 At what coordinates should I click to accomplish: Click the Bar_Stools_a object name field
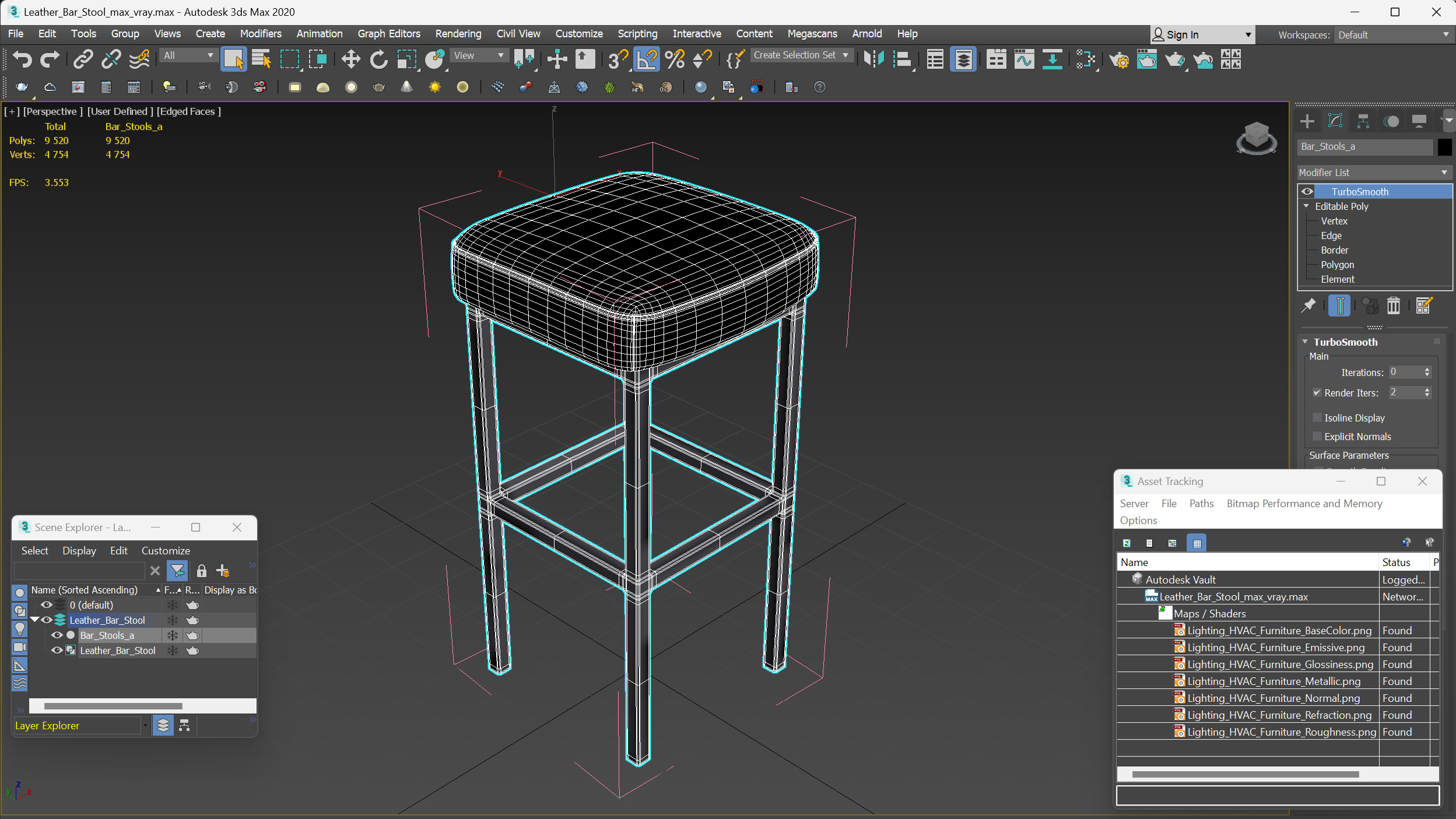[x=1364, y=147]
